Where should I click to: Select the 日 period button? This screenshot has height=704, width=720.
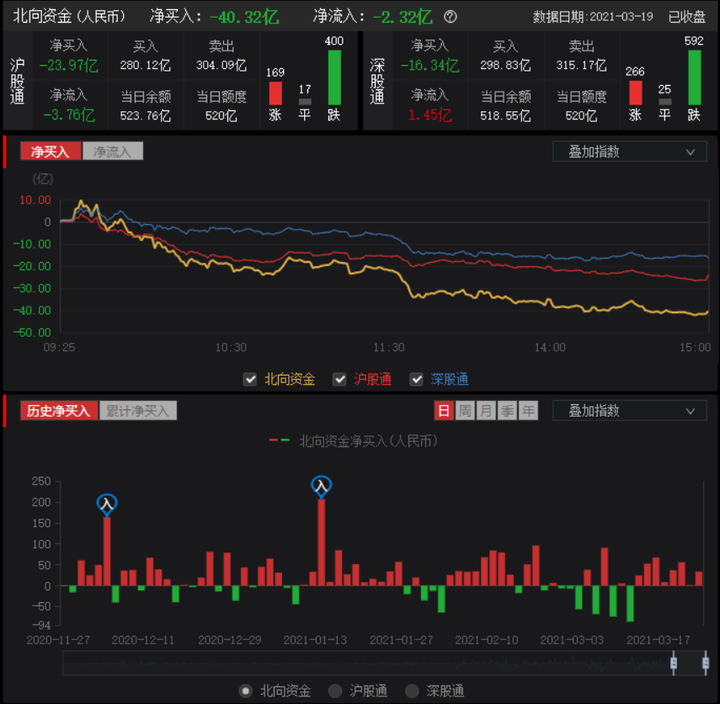444,411
